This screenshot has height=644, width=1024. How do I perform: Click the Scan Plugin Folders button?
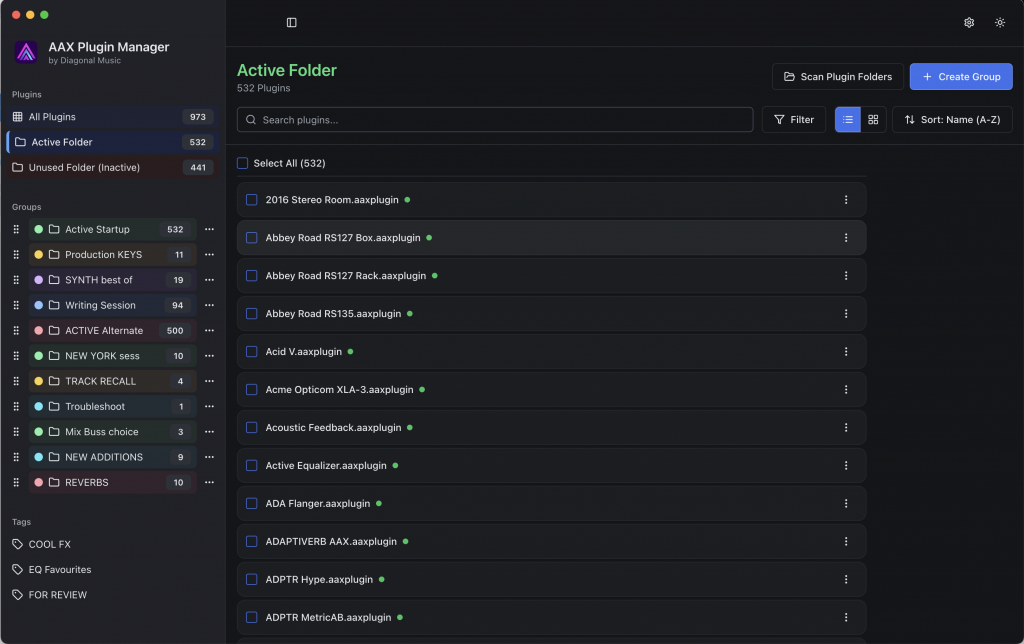click(x=838, y=77)
